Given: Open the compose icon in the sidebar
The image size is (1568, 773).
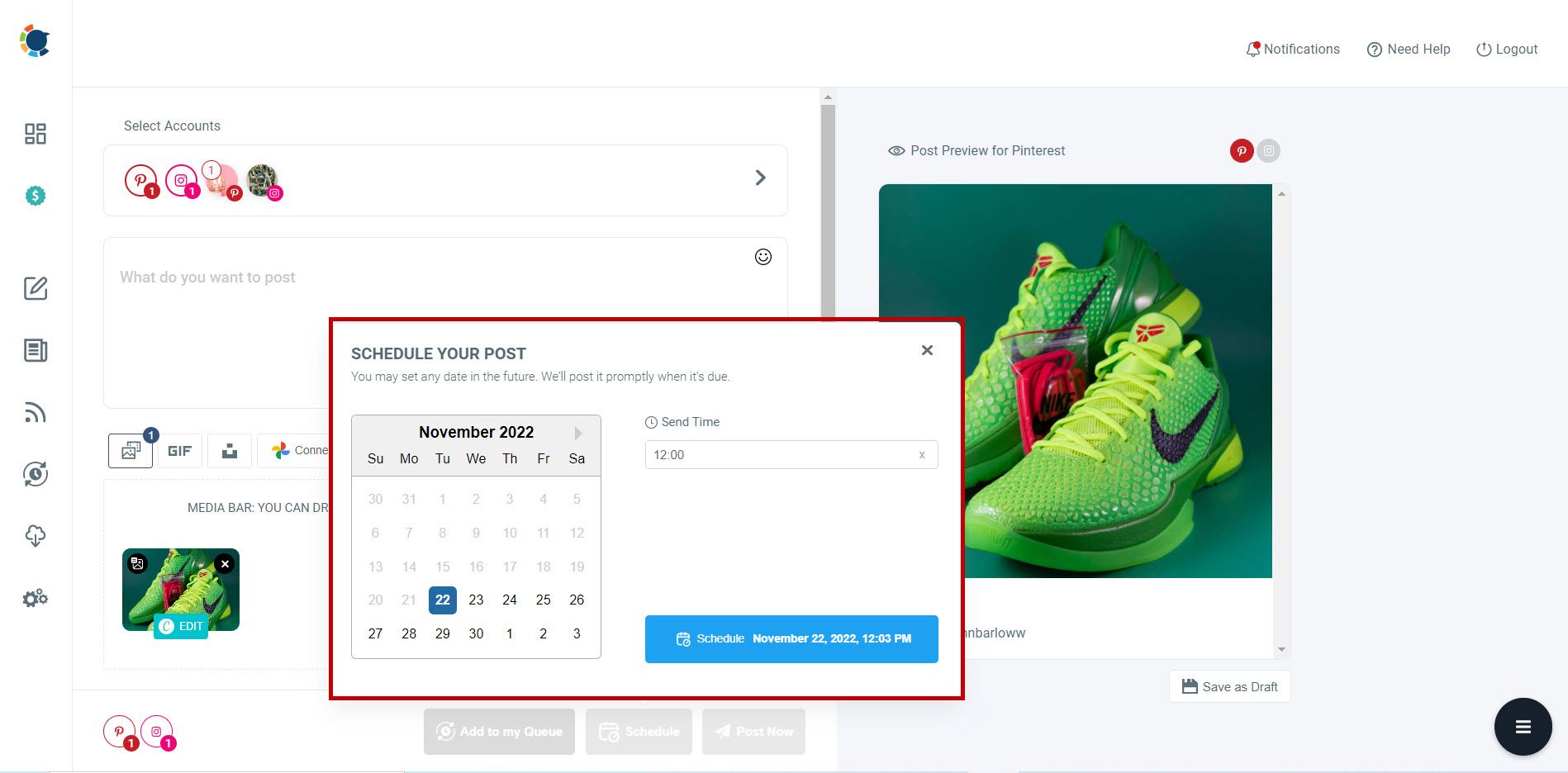Looking at the screenshot, I should tap(35, 289).
